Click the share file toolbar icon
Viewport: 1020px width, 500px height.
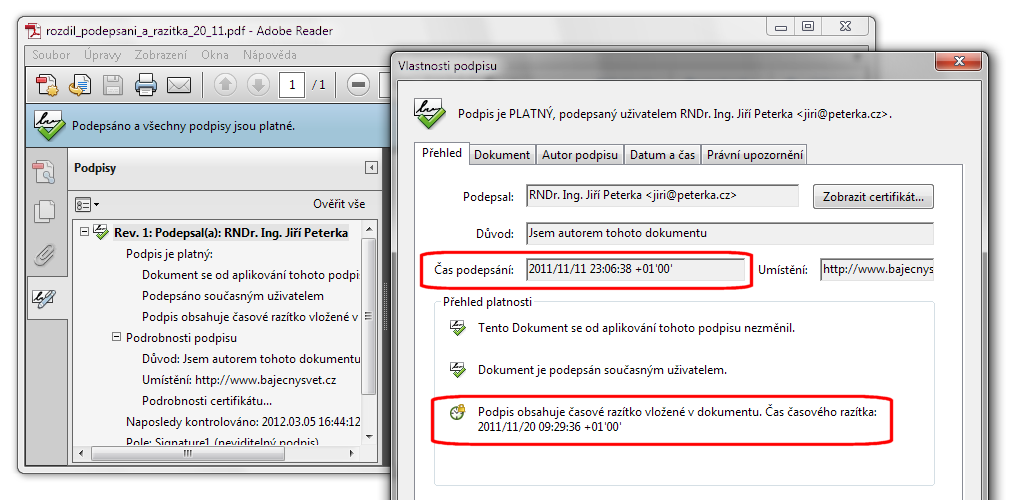point(80,85)
